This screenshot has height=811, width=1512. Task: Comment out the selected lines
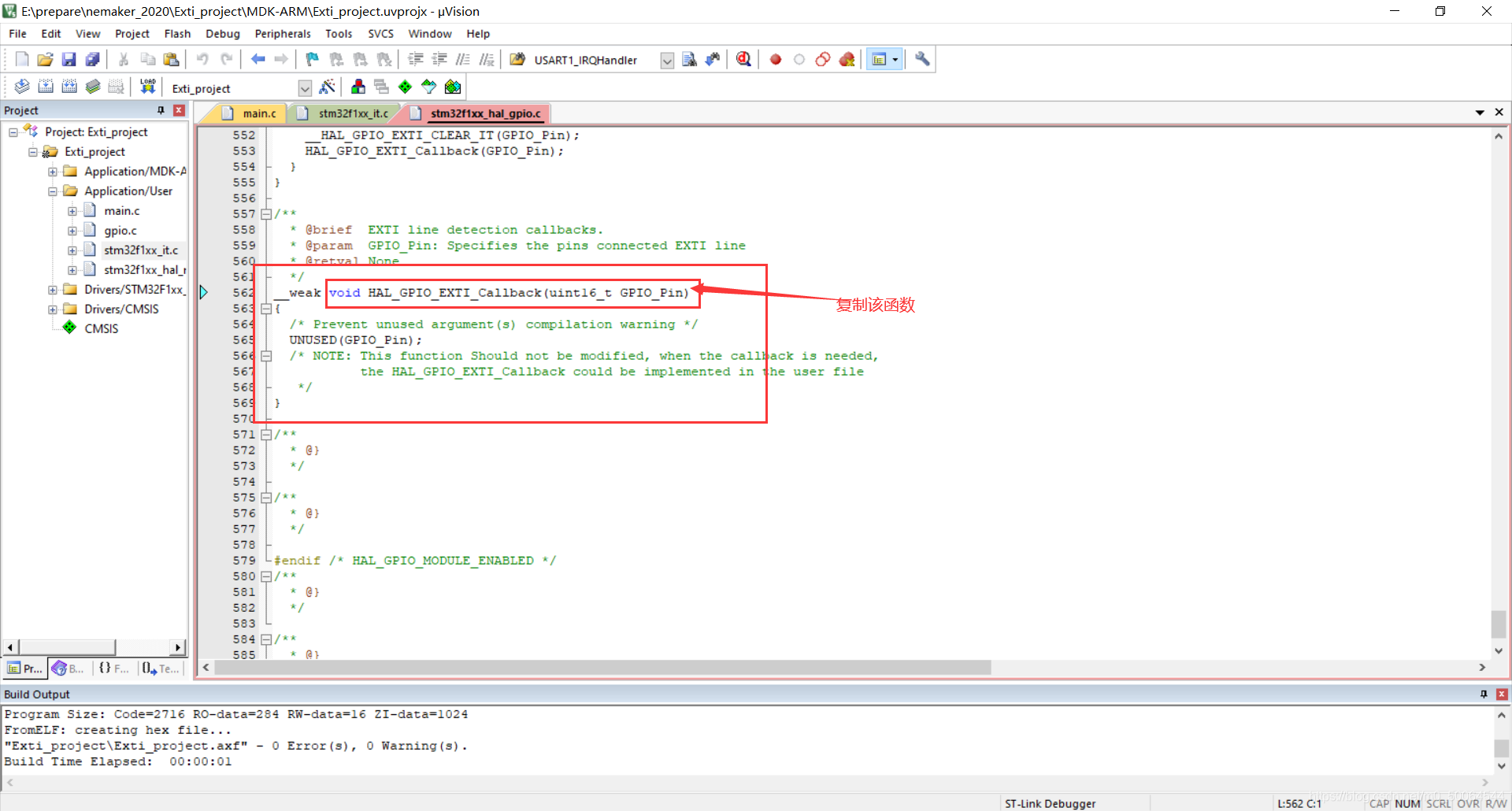[x=463, y=59]
